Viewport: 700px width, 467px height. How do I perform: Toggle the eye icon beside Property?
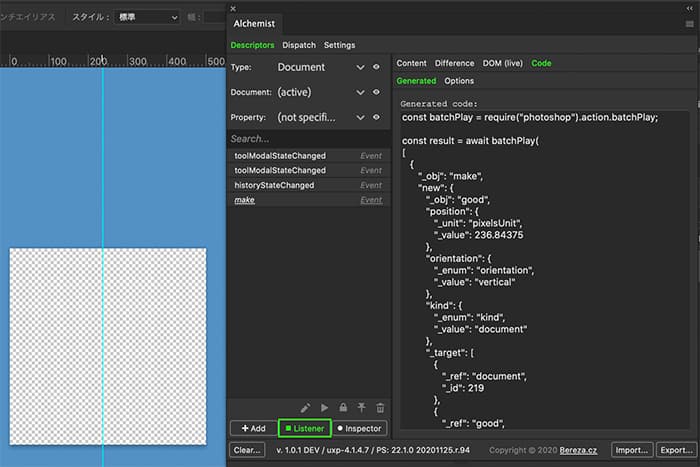pos(377,117)
